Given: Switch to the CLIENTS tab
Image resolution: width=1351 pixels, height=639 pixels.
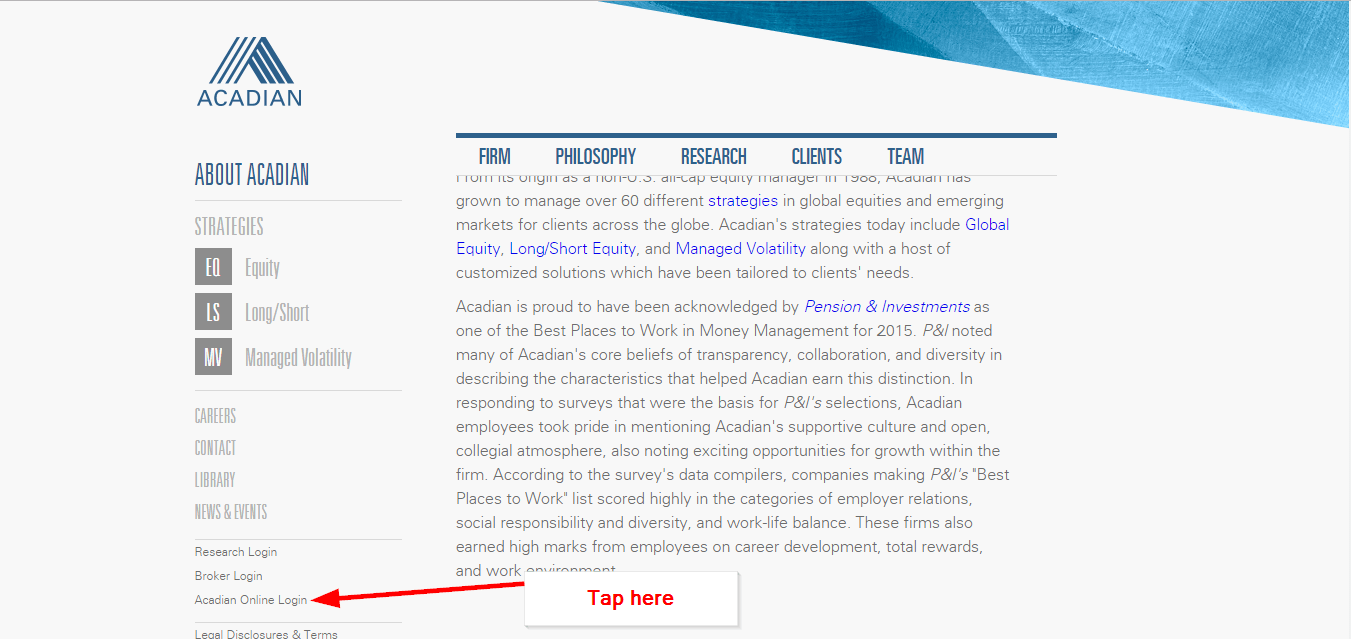Looking at the screenshot, I should point(816,156).
